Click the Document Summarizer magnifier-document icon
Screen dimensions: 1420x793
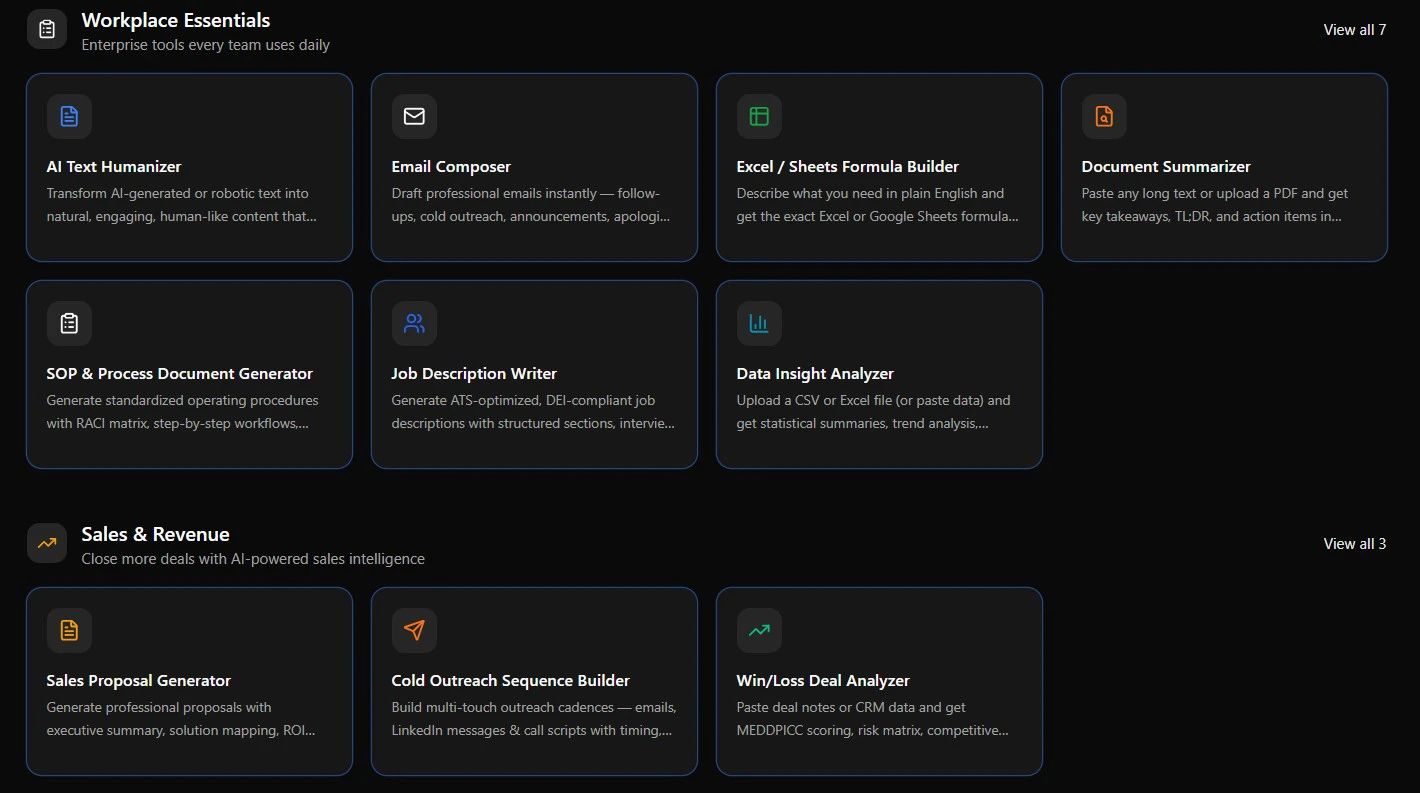(x=1104, y=116)
